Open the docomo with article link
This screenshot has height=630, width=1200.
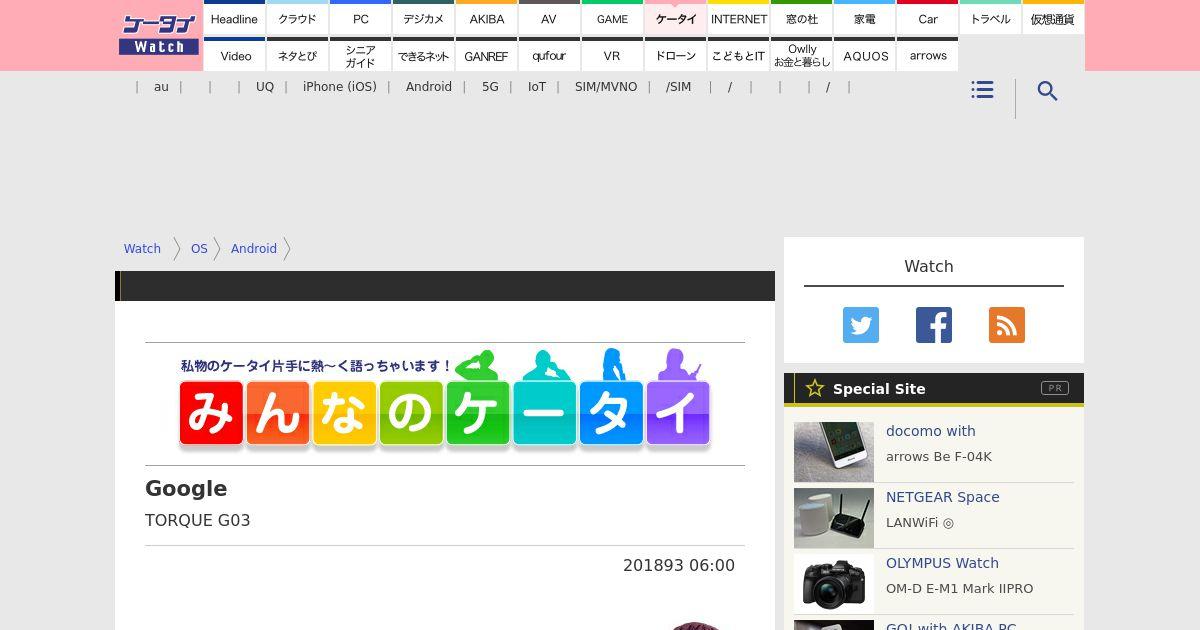(x=931, y=431)
